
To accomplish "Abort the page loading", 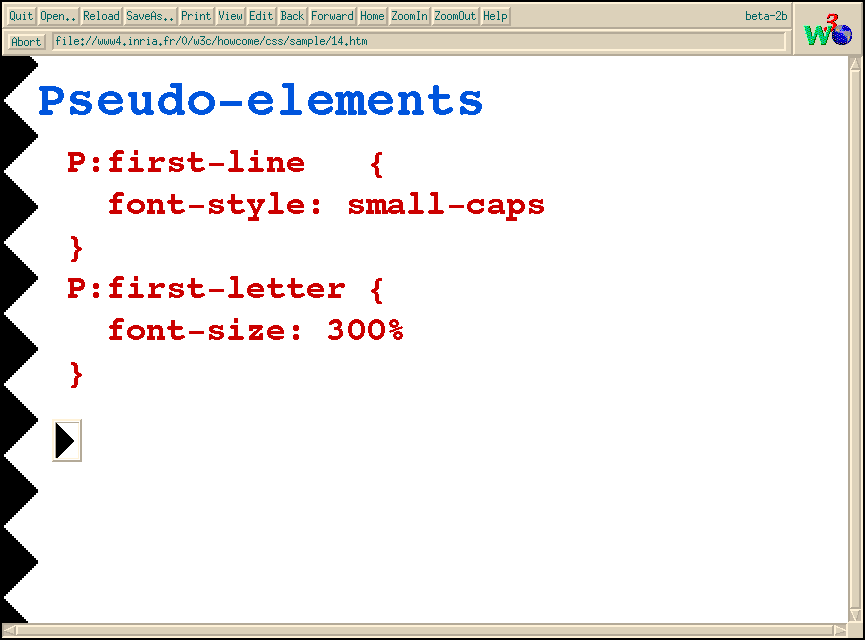I will (26, 42).
